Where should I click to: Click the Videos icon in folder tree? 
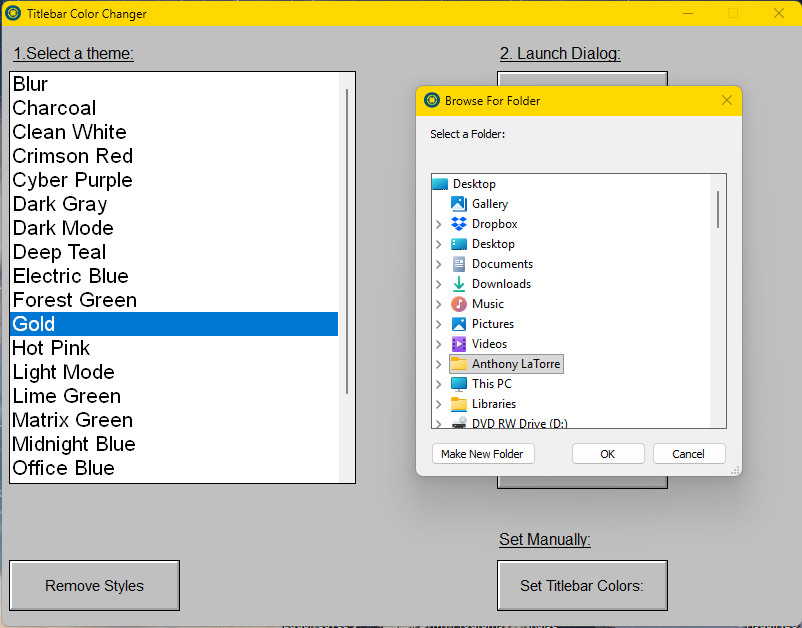click(x=459, y=344)
